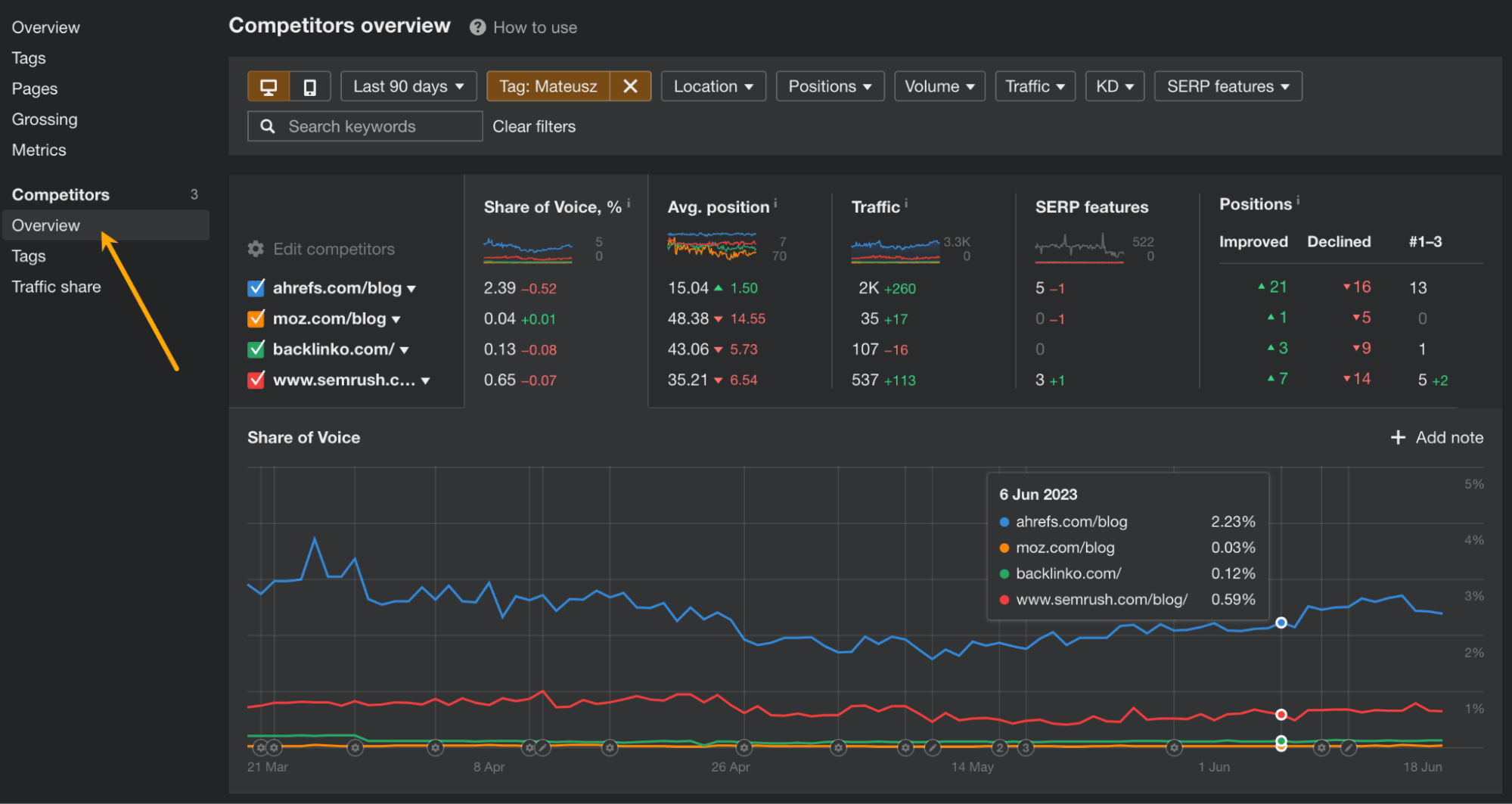Screen dimensions: 1512x804
Task: Open the Grossing section
Action: coord(45,119)
